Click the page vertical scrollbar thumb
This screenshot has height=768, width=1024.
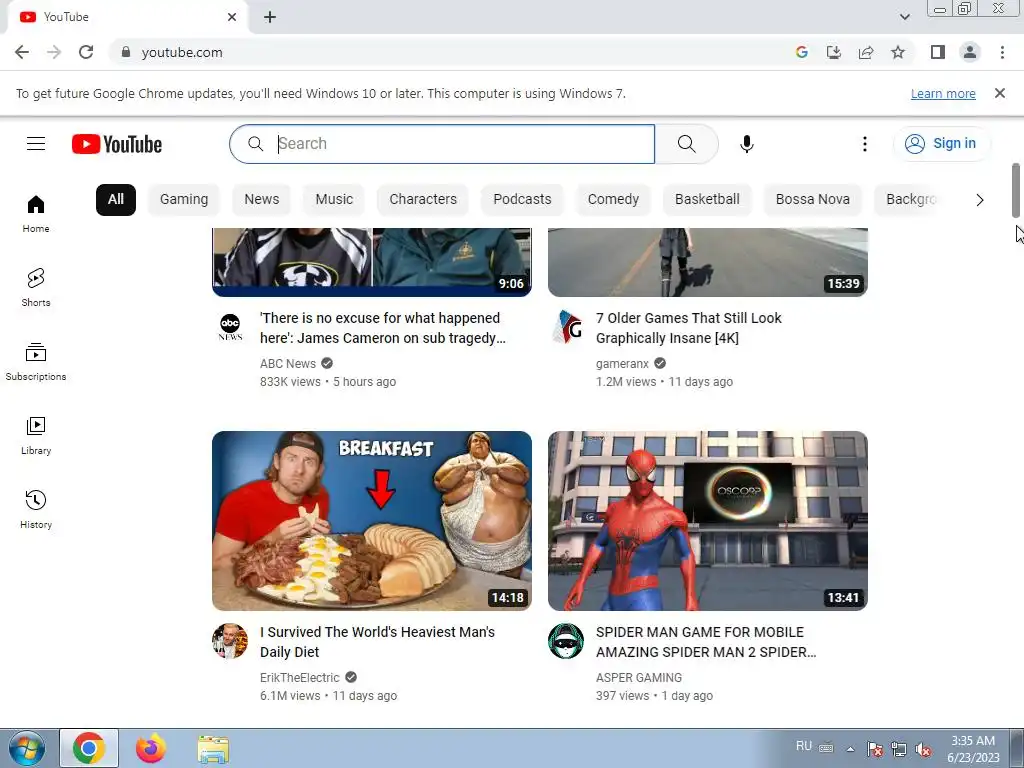pyautogui.click(x=1016, y=190)
